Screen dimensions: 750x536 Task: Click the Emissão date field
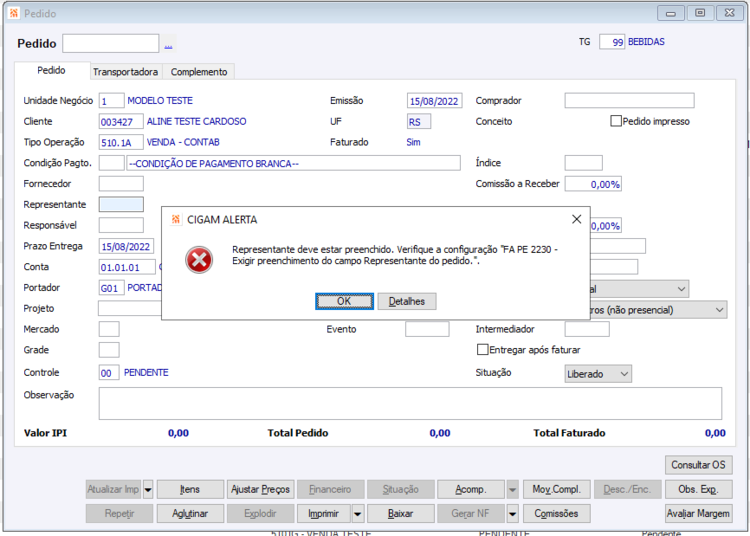(434, 101)
